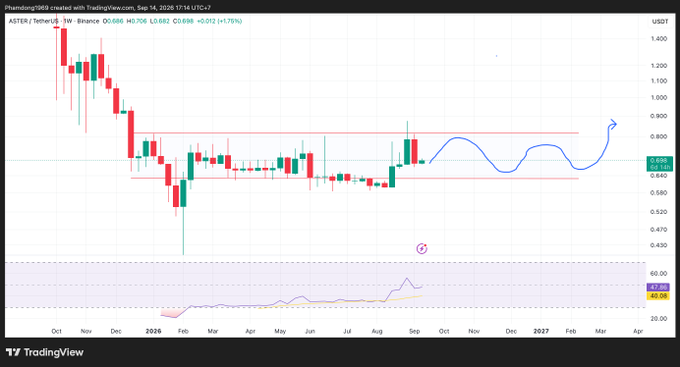Viewport: 680px width, 367px height.
Task: Click the 0.520 price axis label
Action: pos(659,212)
